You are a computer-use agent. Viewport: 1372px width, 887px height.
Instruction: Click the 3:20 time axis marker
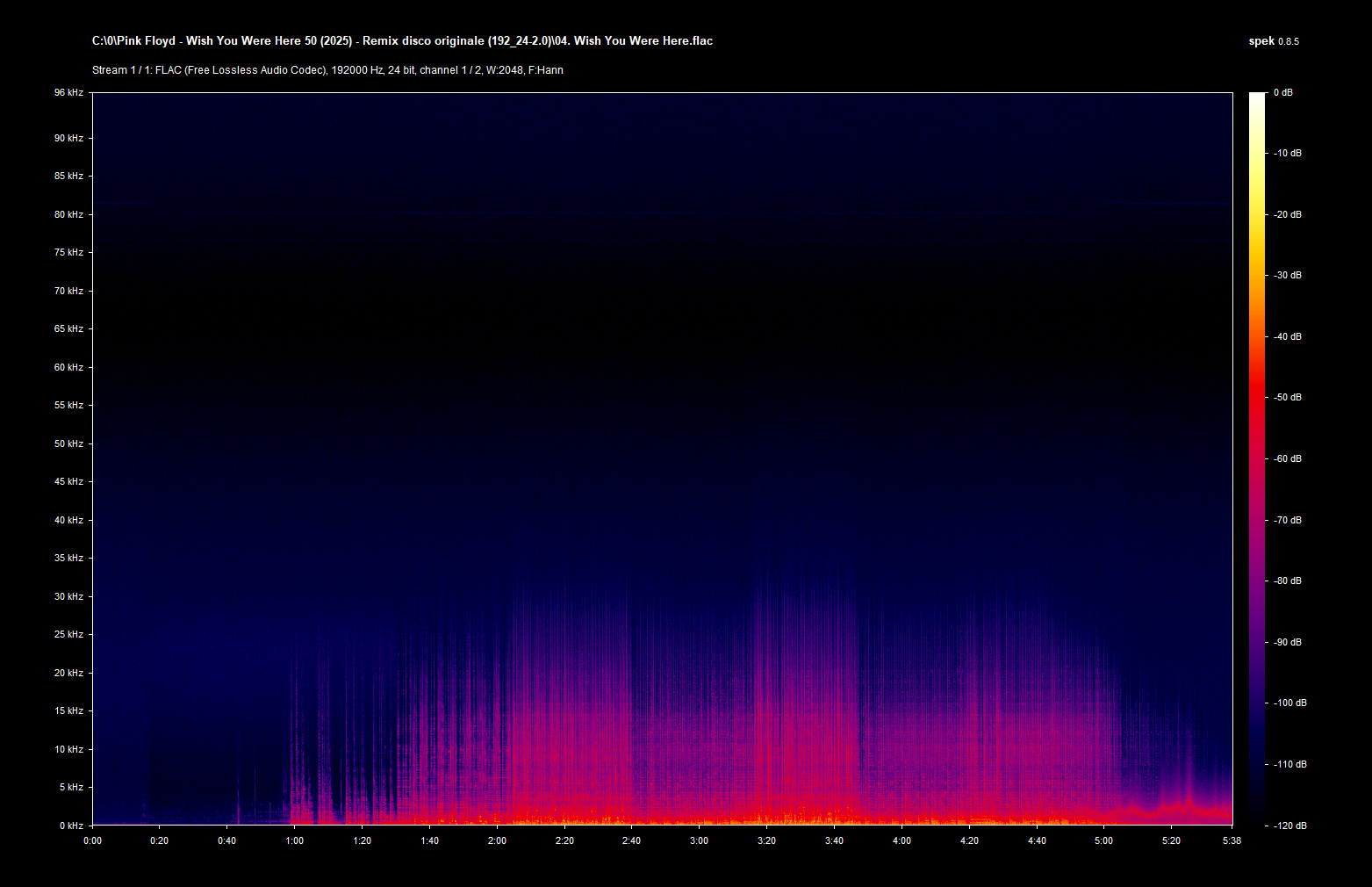(766, 840)
